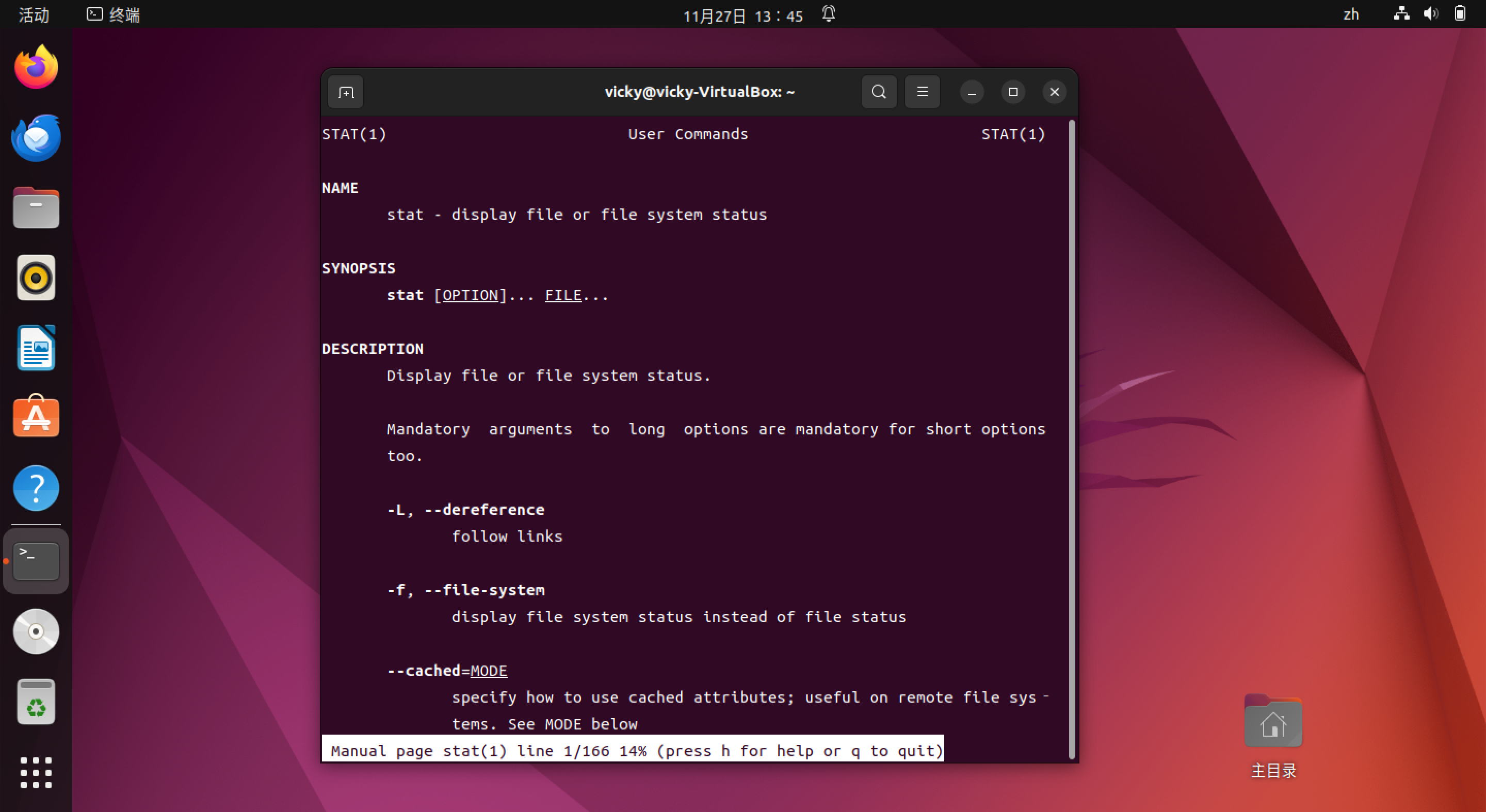The height and width of the screenshot is (812, 1486).
Task: Open the Trash from dock
Action: pos(36,702)
